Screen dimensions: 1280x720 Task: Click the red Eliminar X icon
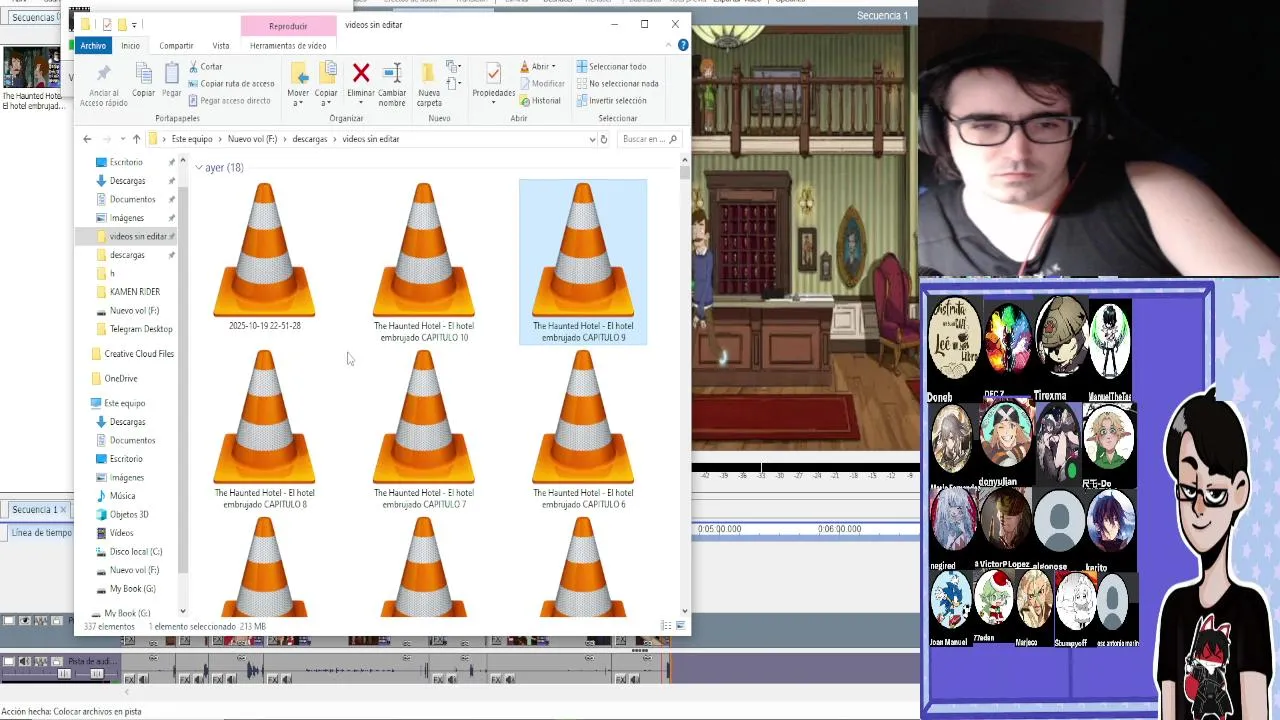pyautogui.click(x=361, y=73)
